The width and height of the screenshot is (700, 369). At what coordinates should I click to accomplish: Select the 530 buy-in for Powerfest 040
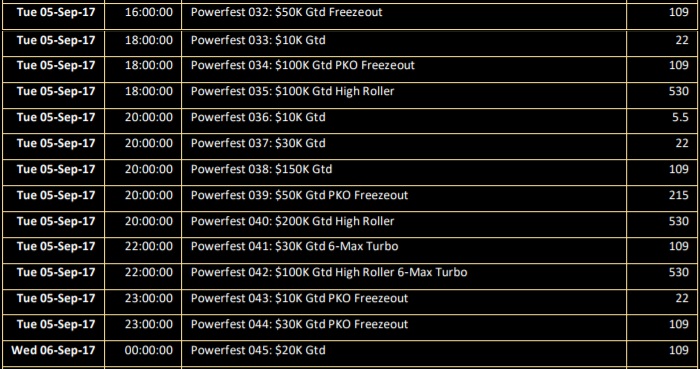coord(679,221)
